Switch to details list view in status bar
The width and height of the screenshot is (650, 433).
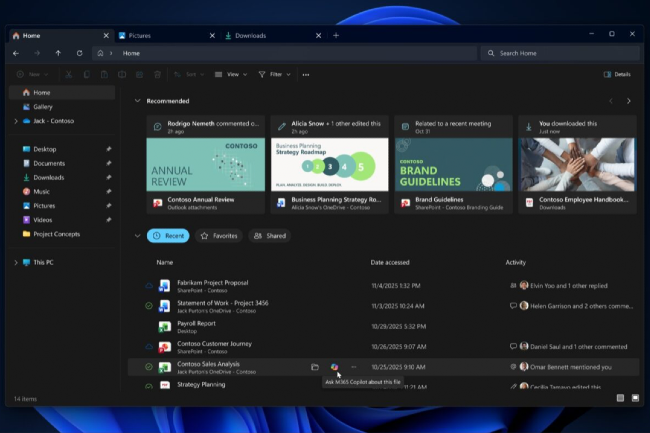620,398
